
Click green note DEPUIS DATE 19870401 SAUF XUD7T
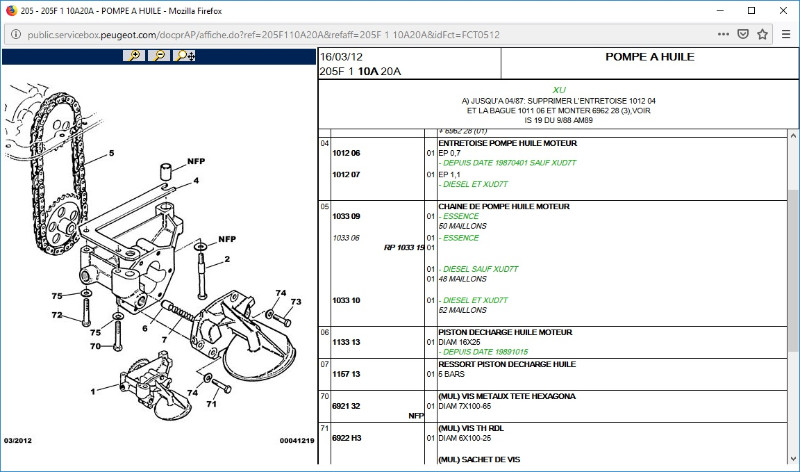[507, 163]
